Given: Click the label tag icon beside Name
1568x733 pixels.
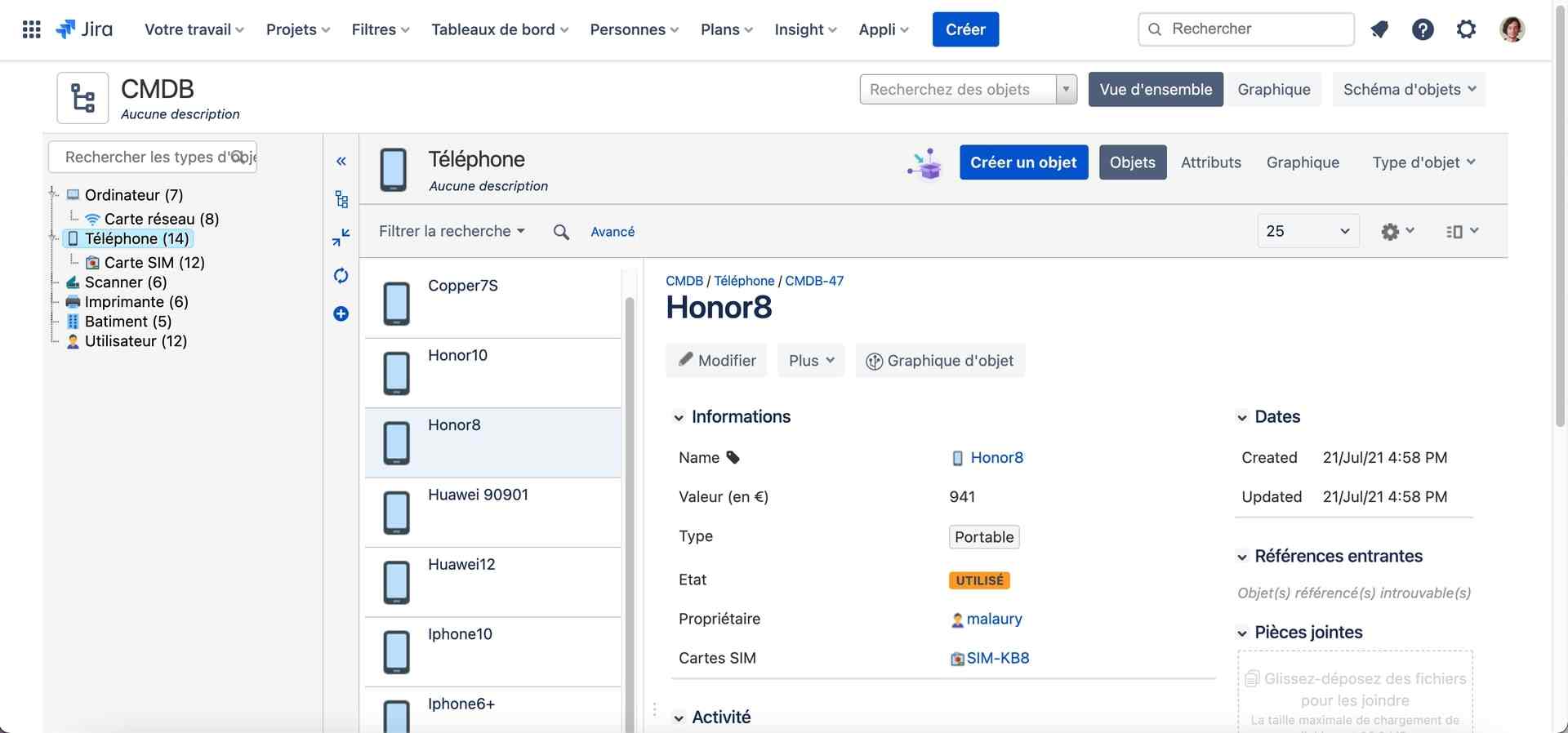Looking at the screenshot, I should (x=733, y=458).
